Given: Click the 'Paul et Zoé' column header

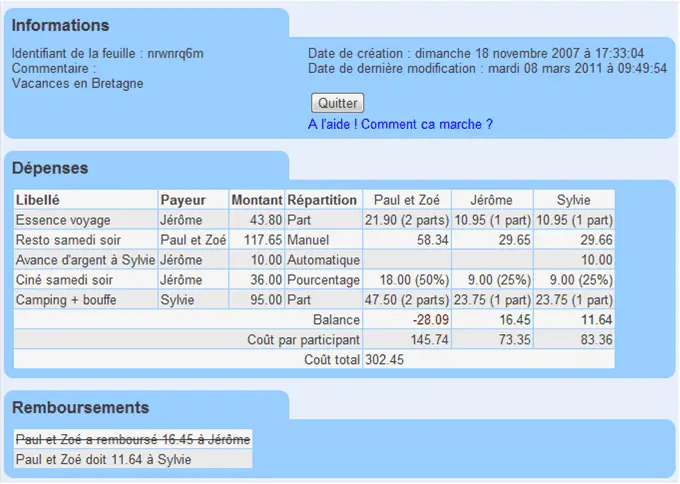Looking at the screenshot, I should [407, 200].
